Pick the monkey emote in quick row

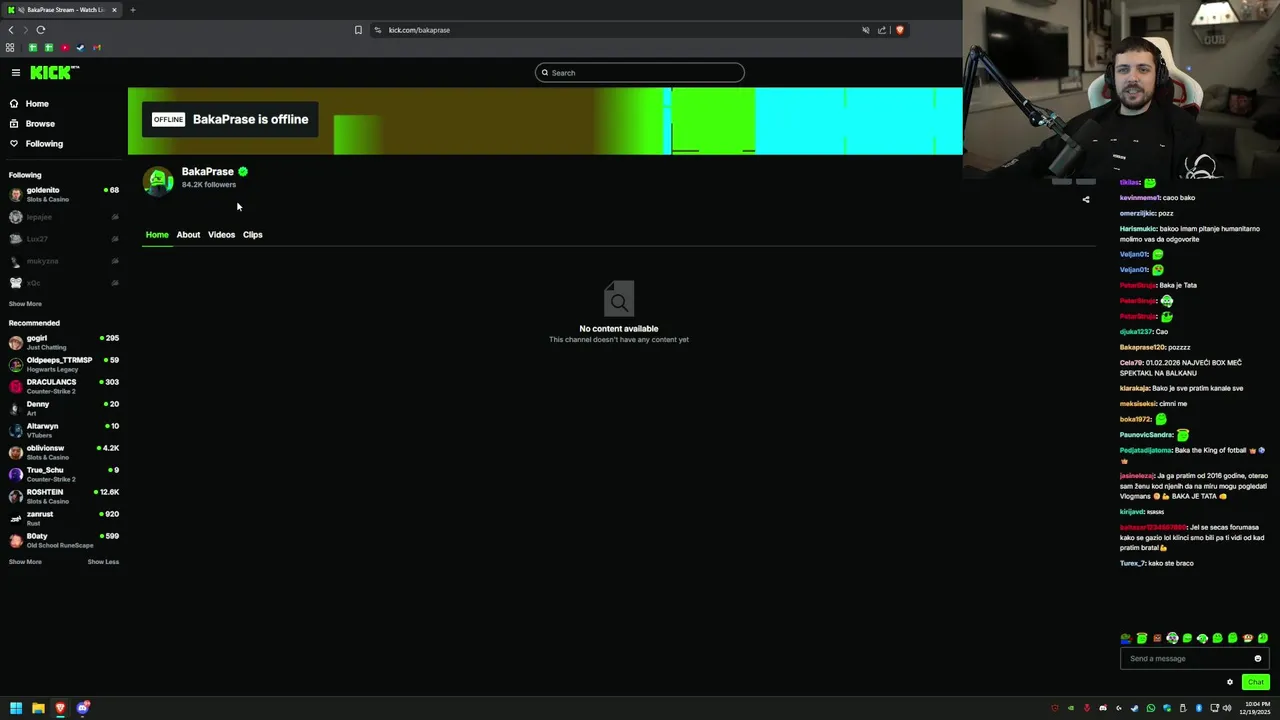pyautogui.click(x=1248, y=638)
